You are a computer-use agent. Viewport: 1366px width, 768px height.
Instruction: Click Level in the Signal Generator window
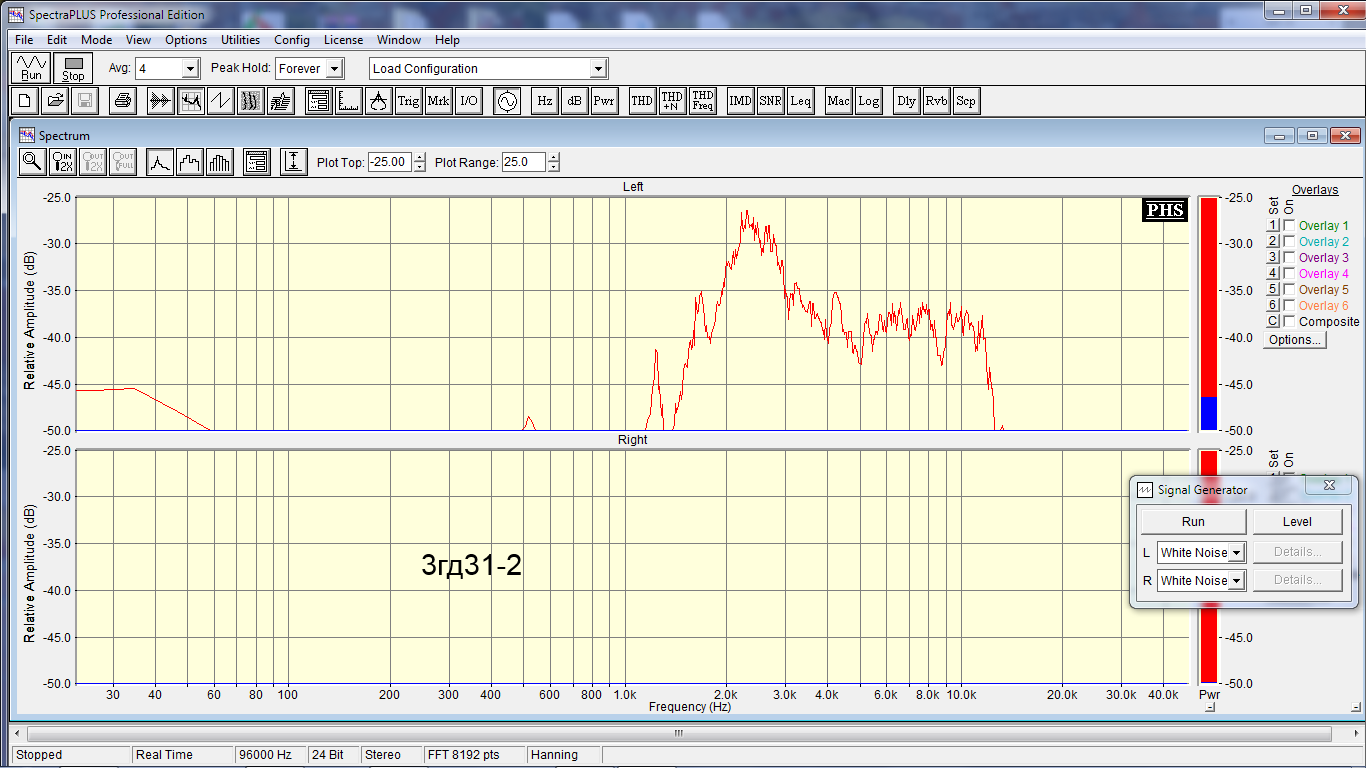(x=1297, y=522)
